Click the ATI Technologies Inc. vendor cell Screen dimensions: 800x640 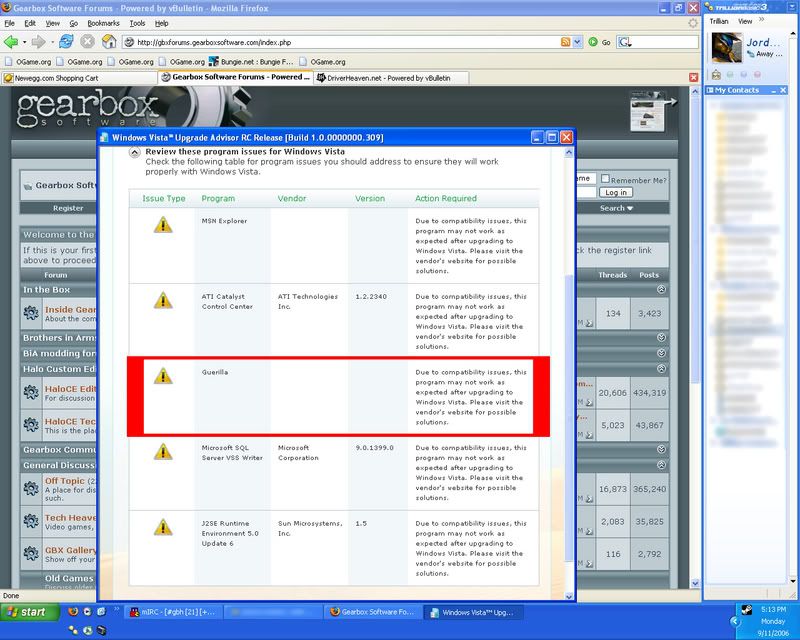coord(308,301)
